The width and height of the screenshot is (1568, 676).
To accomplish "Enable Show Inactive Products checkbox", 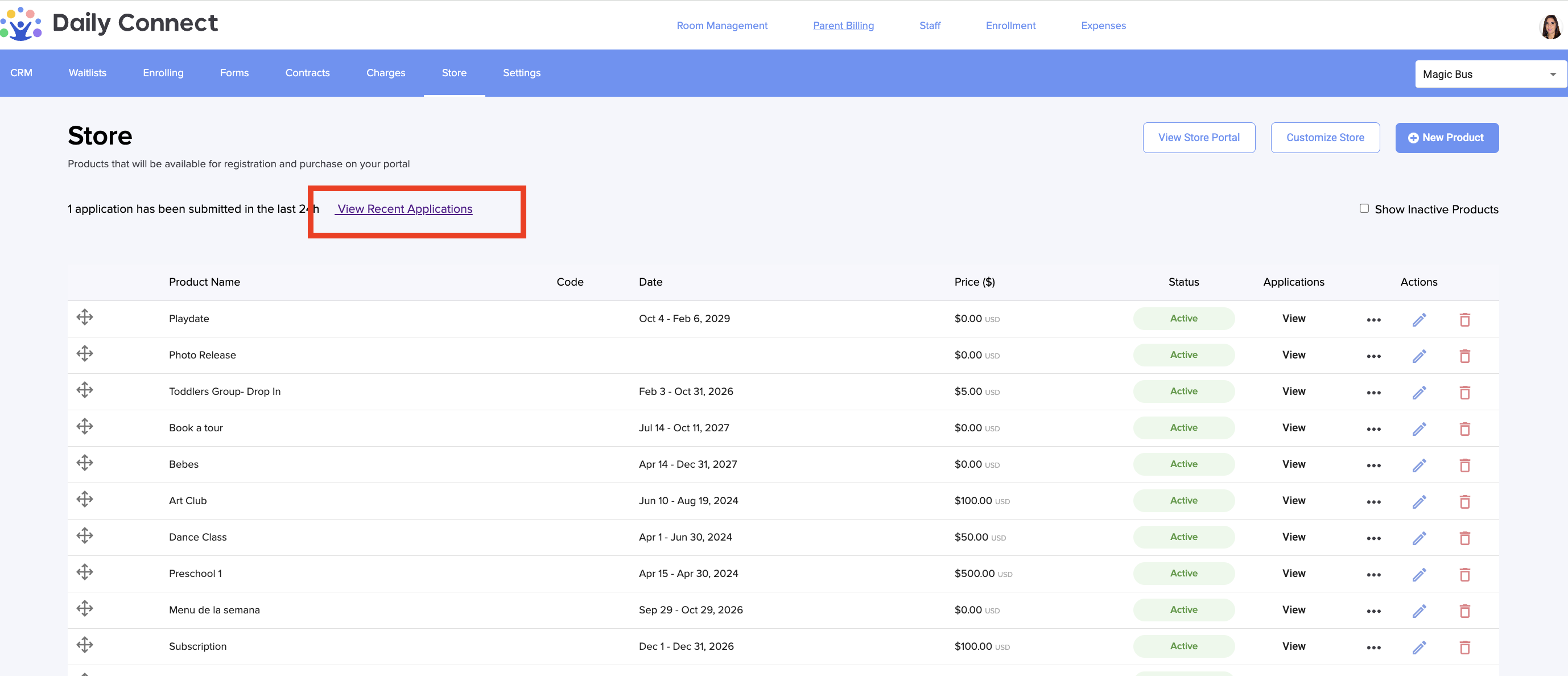I will 1364,208.
